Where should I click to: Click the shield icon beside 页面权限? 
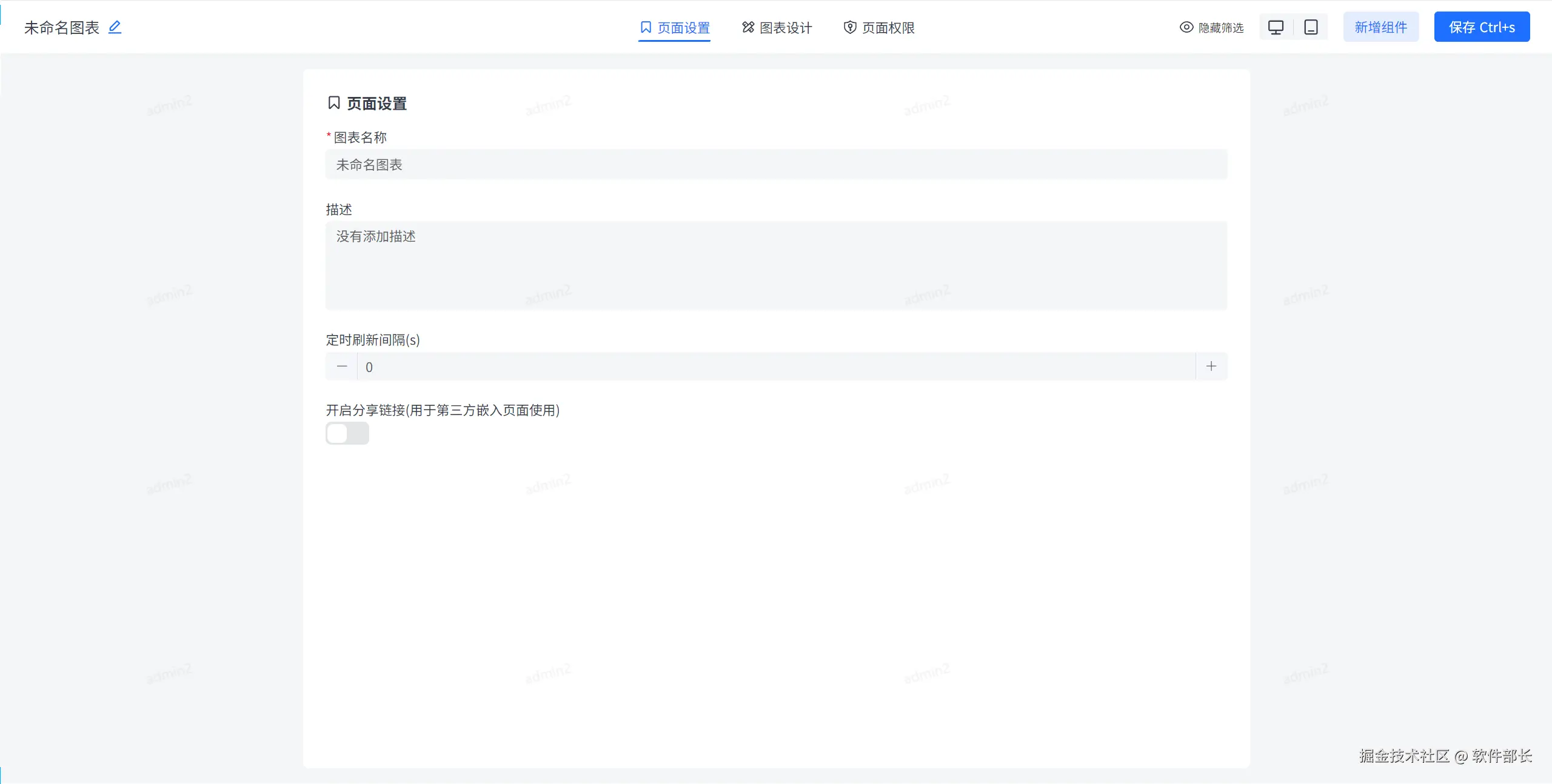coord(850,27)
